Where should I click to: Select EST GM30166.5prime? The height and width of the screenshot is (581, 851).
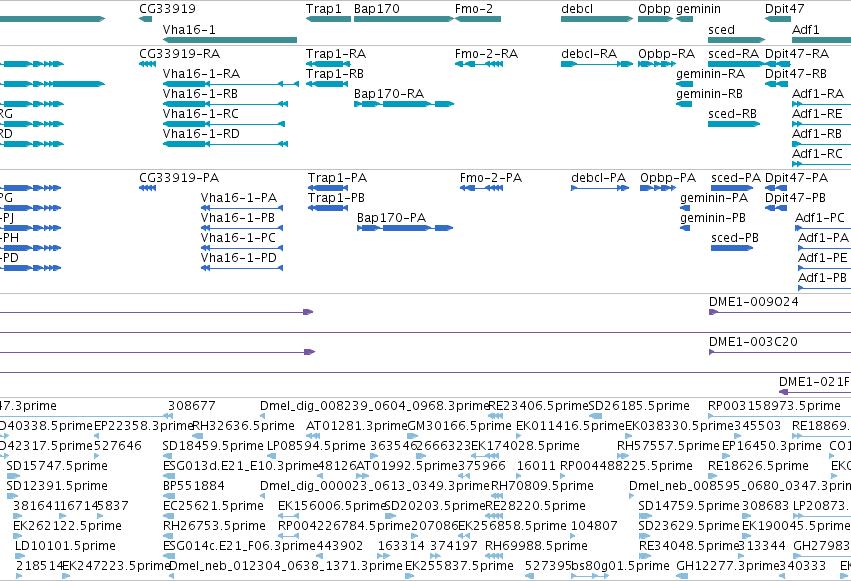pos(413,436)
